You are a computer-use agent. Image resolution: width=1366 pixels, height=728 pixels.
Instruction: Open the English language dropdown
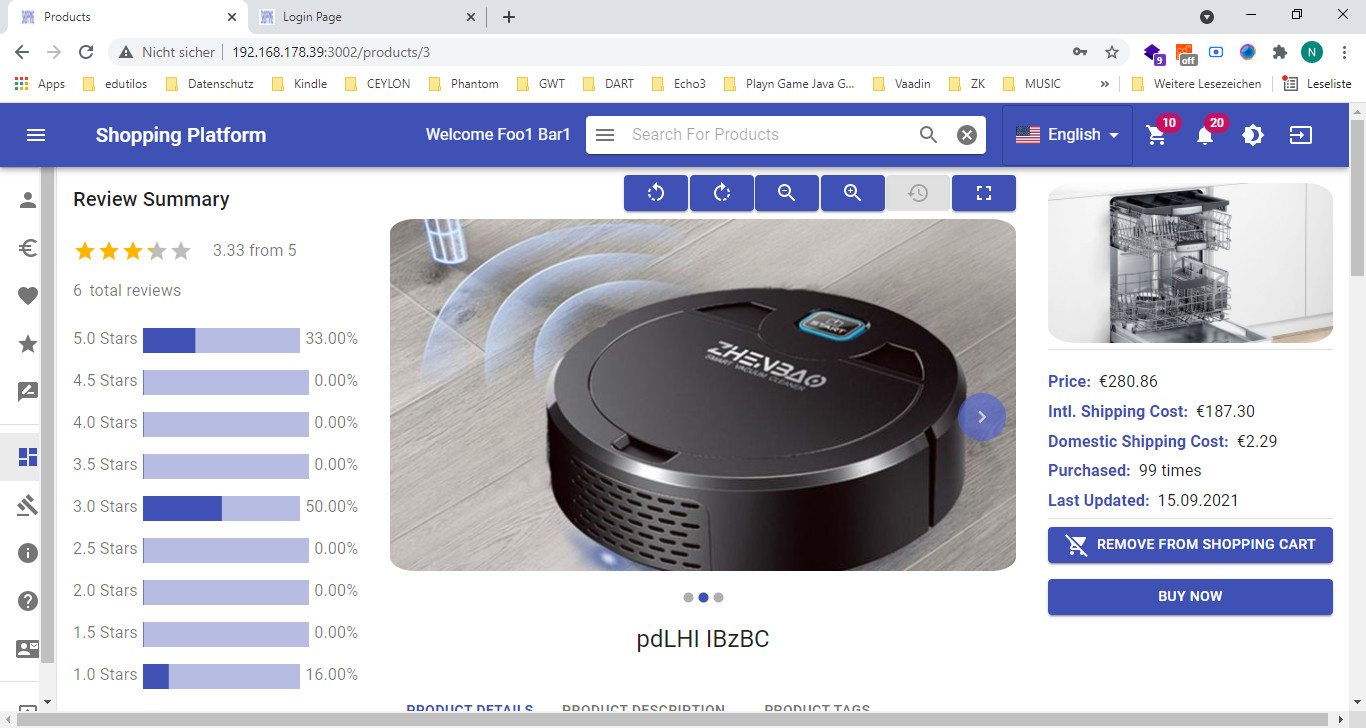[x=1067, y=135]
